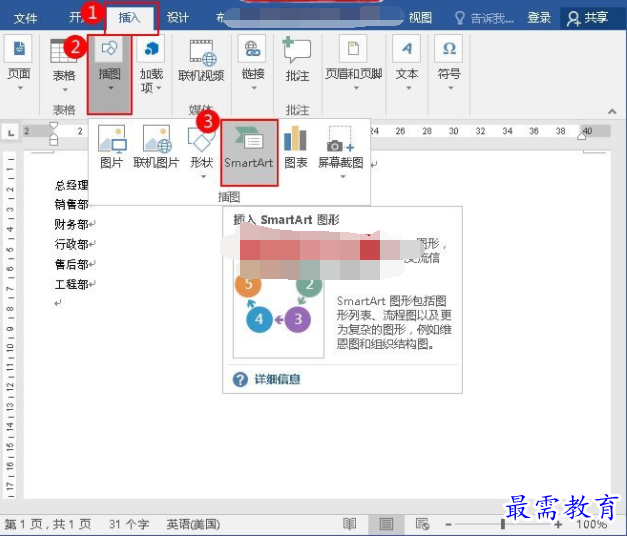Switch to the 插入 (Insert) ribbon tab
Screen dimensions: 627x539
click(x=129, y=18)
